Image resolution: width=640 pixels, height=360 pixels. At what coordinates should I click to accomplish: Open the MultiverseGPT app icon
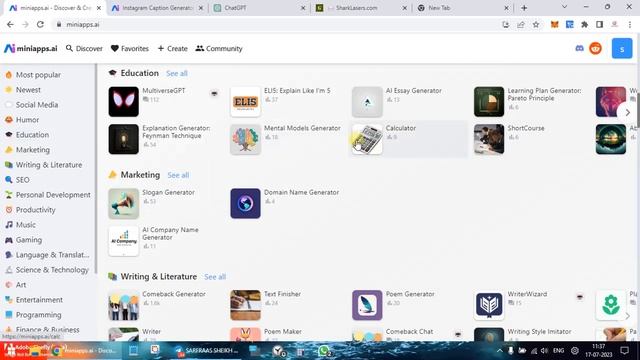pyautogui.click(x=123, y=102)
